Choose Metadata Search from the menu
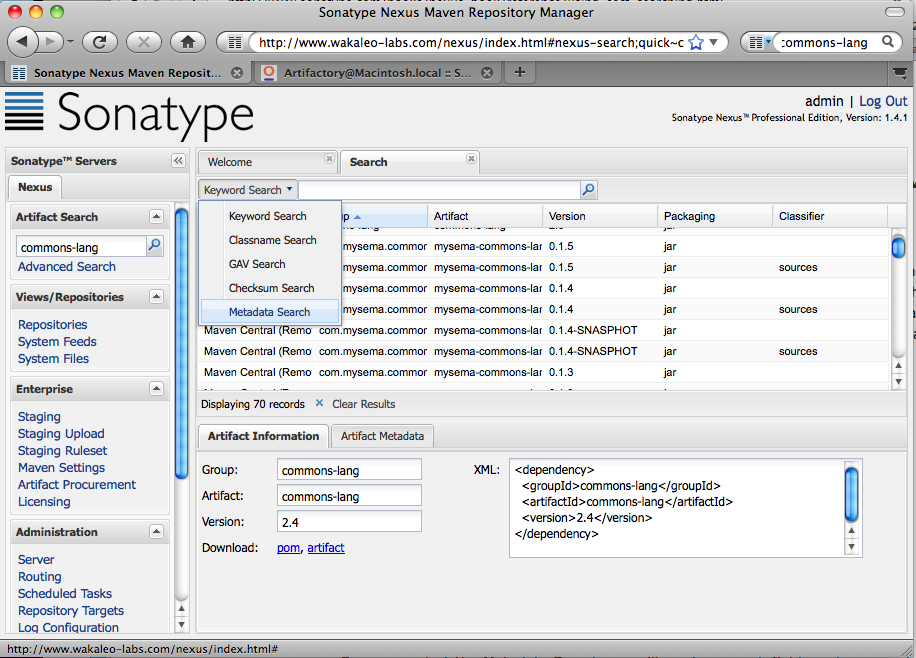 [269, 312]
